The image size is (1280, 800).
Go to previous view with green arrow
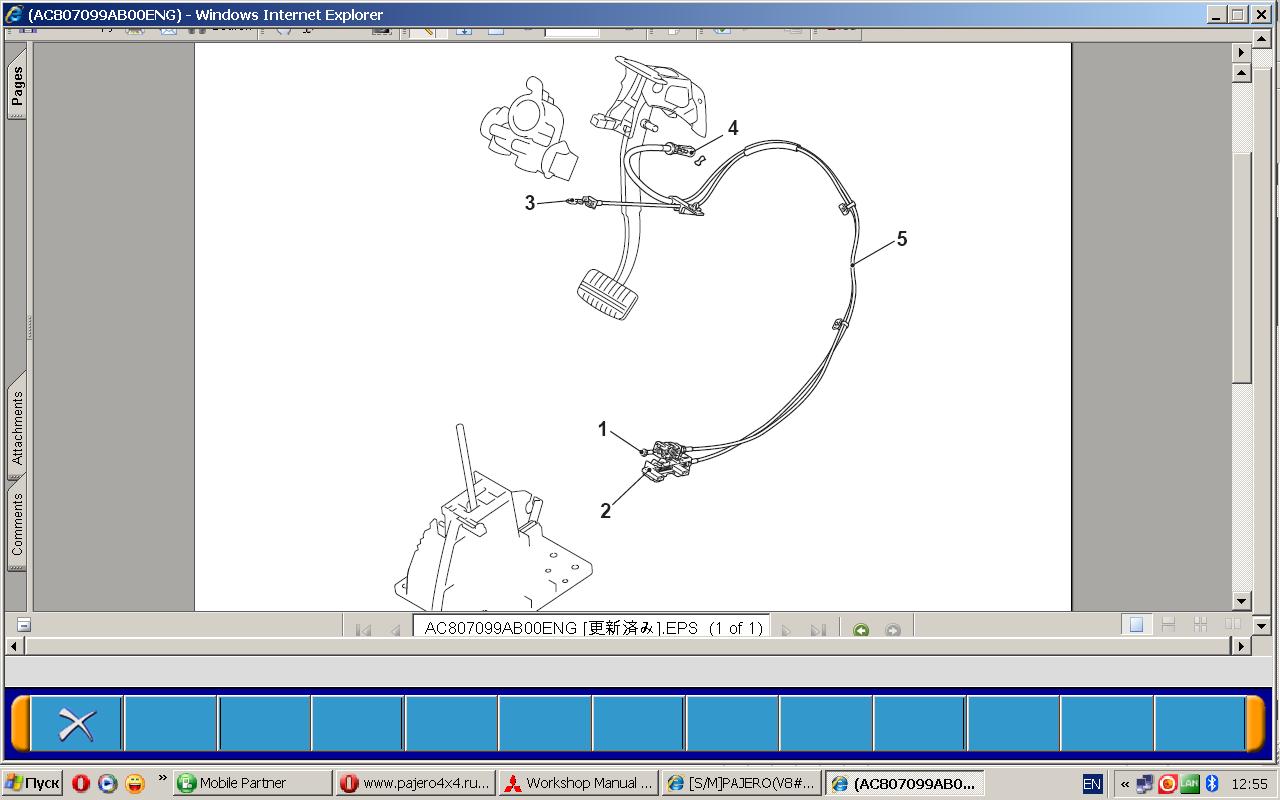click(x=861, y=630)
